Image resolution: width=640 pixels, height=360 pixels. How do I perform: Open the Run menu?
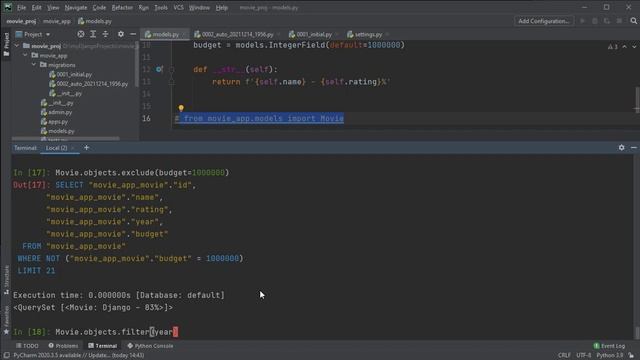[144, 8]
